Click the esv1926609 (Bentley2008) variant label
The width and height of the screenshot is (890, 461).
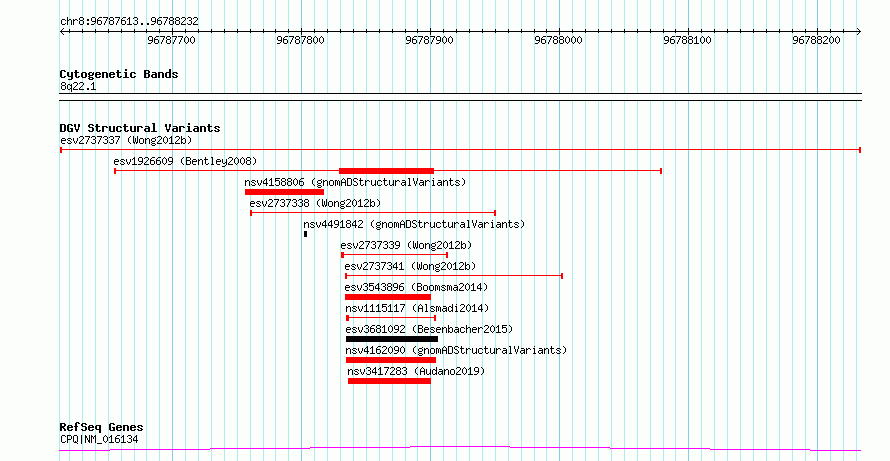click(185, 161)
